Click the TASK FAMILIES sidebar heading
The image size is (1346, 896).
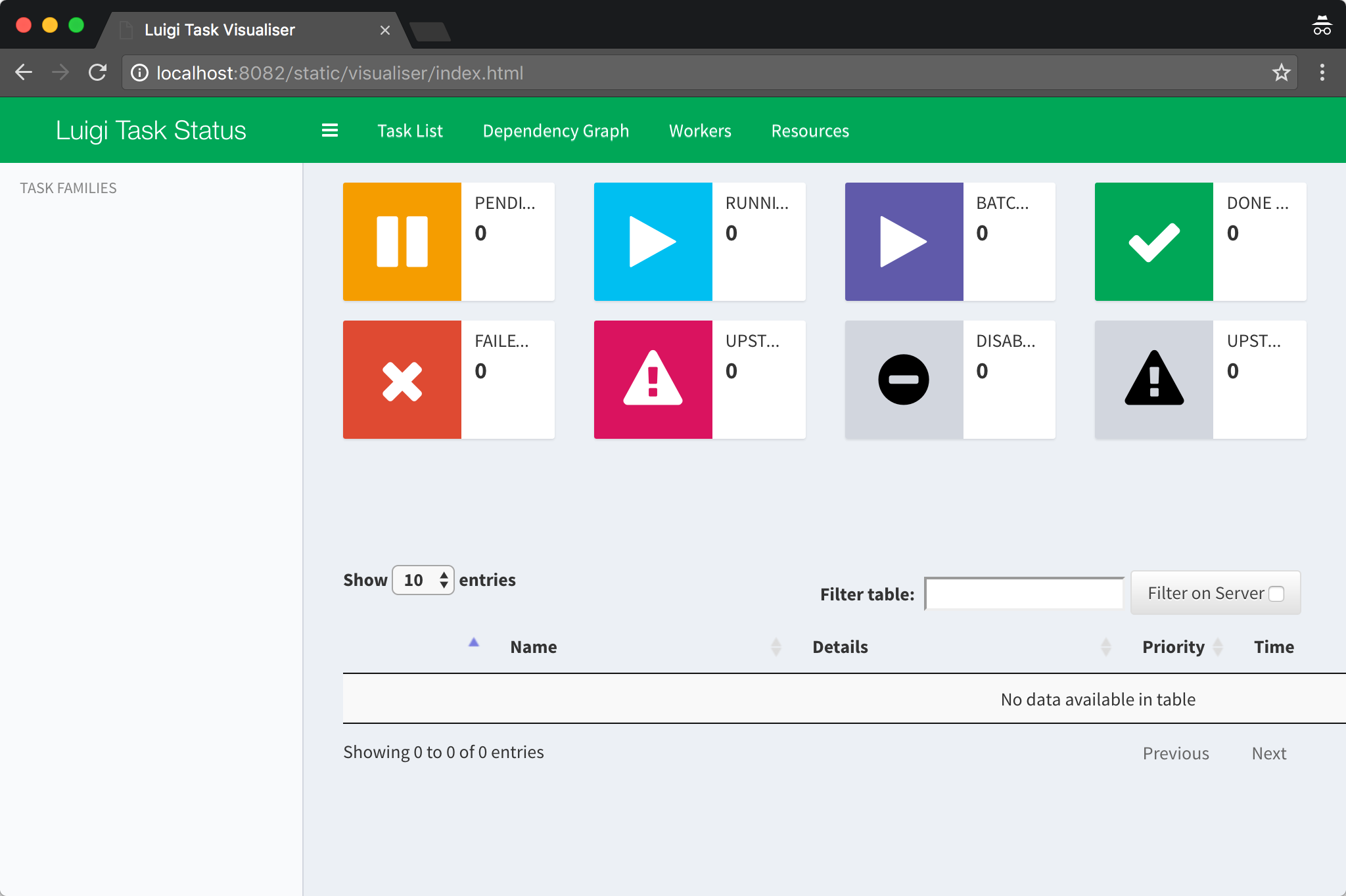pos(68,188)
